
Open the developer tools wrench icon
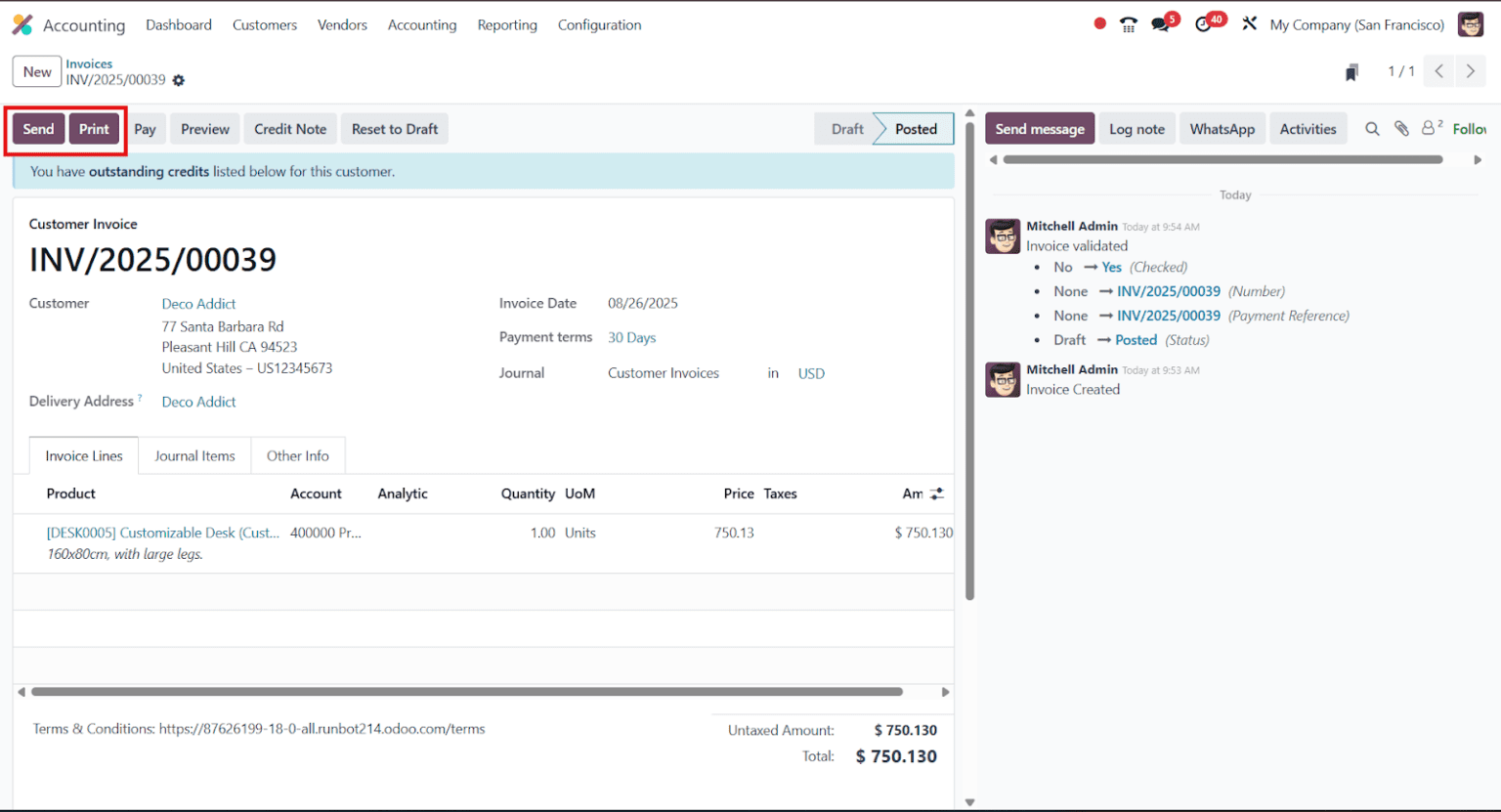[x=1250, y=24]
